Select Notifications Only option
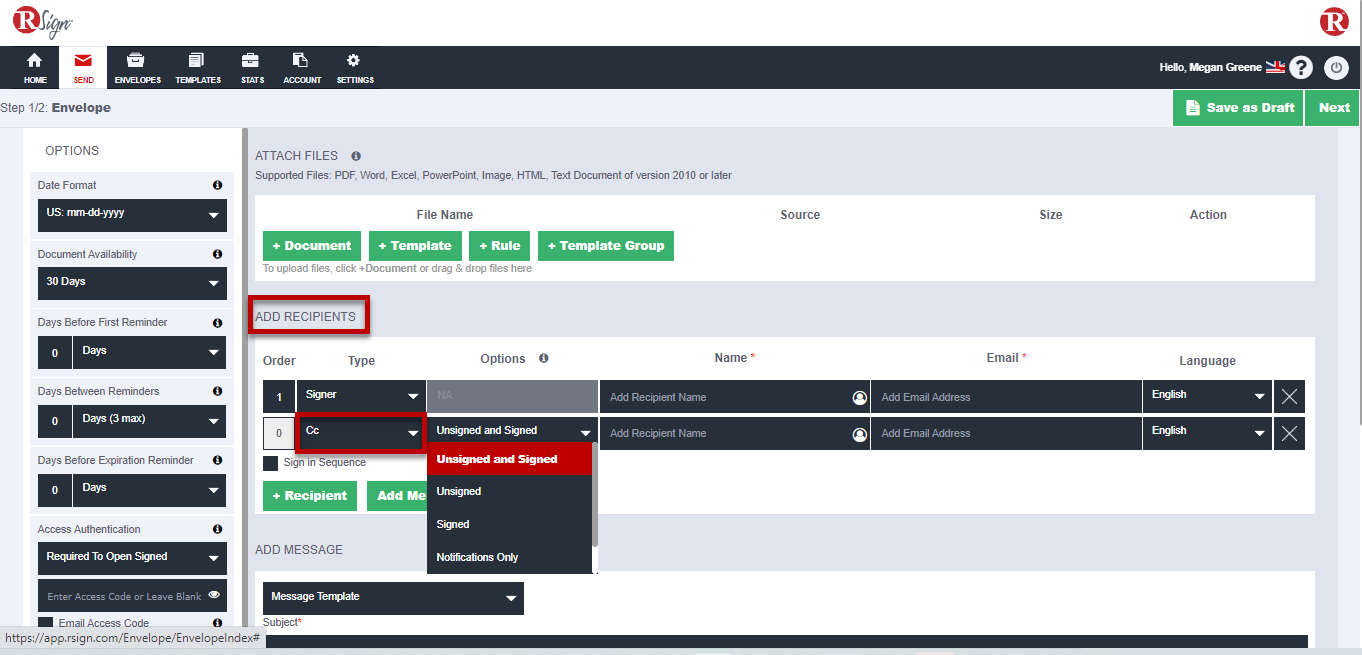 click(x=478, y=557)
